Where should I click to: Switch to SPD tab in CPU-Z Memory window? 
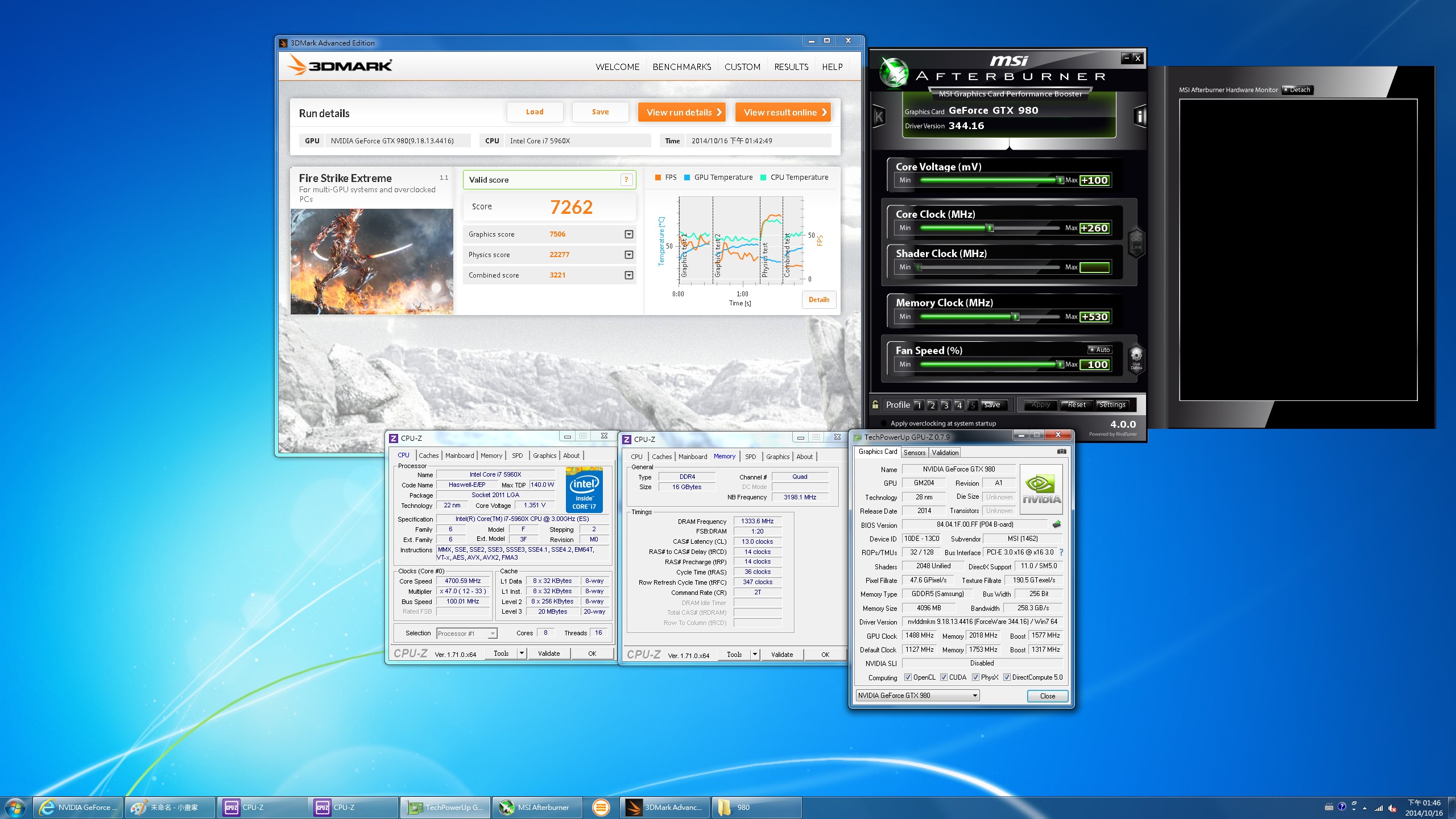pos(751,457)
